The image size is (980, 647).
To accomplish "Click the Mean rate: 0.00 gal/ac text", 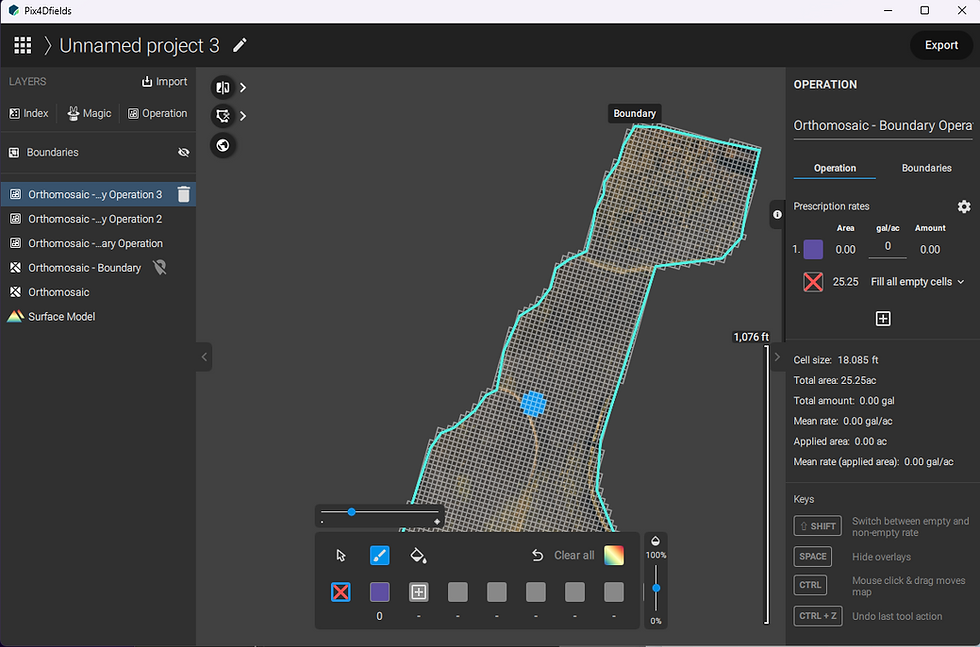I will pyautogui.click(x=842, y=421).
